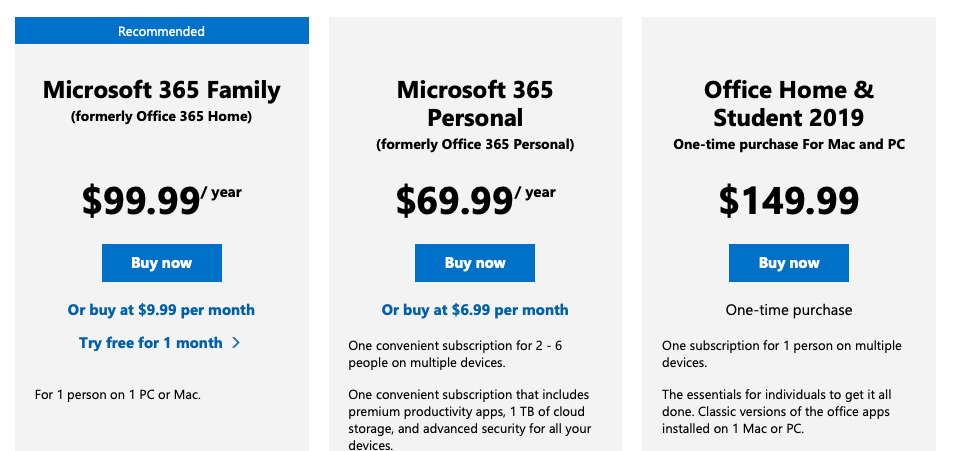The image size is (980, 451).
Task: Click the blue Recommended banner
Action: 161,31
